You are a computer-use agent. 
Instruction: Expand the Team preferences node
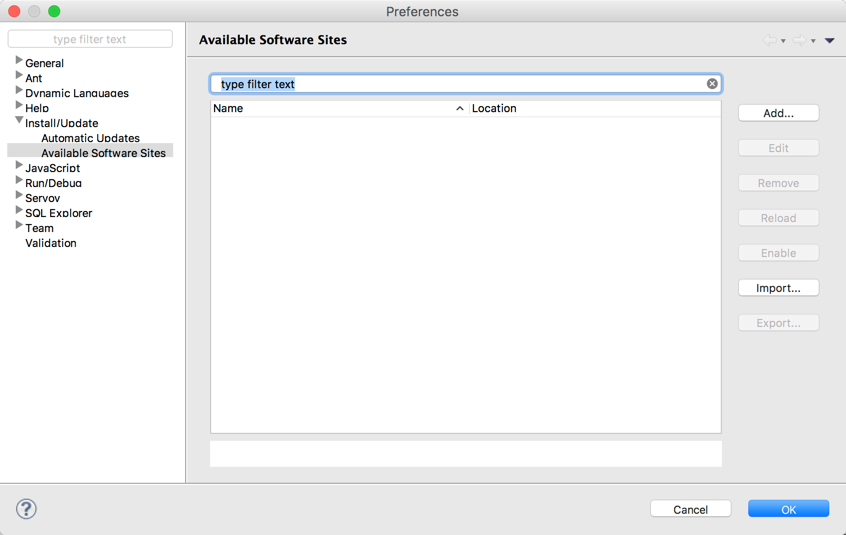[19, 227]
